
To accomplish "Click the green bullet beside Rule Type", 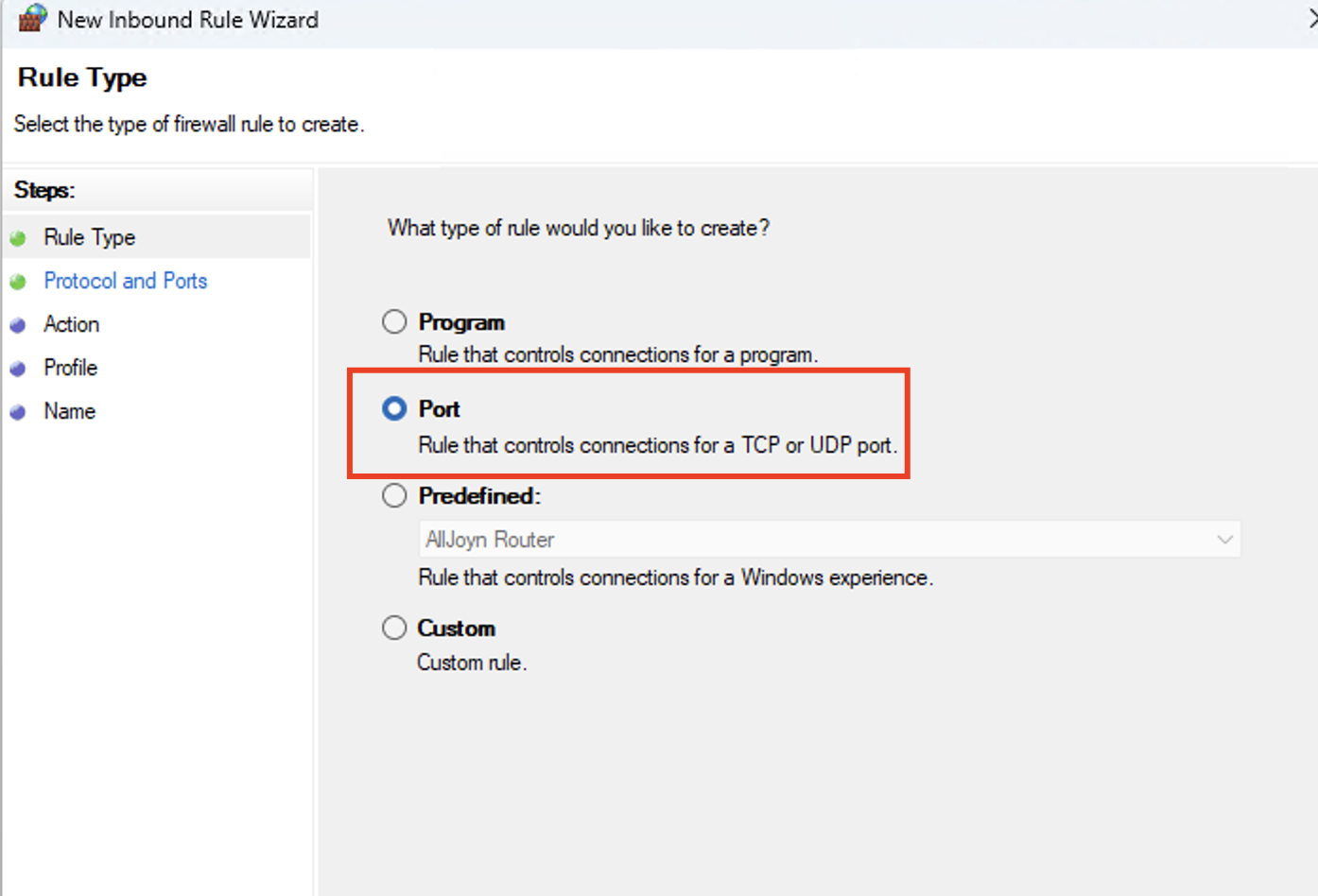I will [x=18, y=238].
